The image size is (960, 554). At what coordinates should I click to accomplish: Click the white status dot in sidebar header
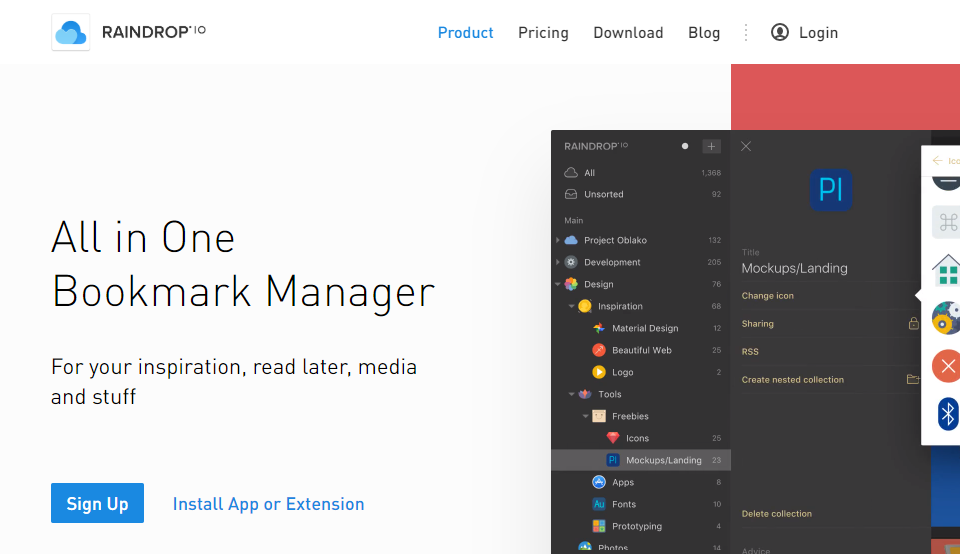coord(684,146)
